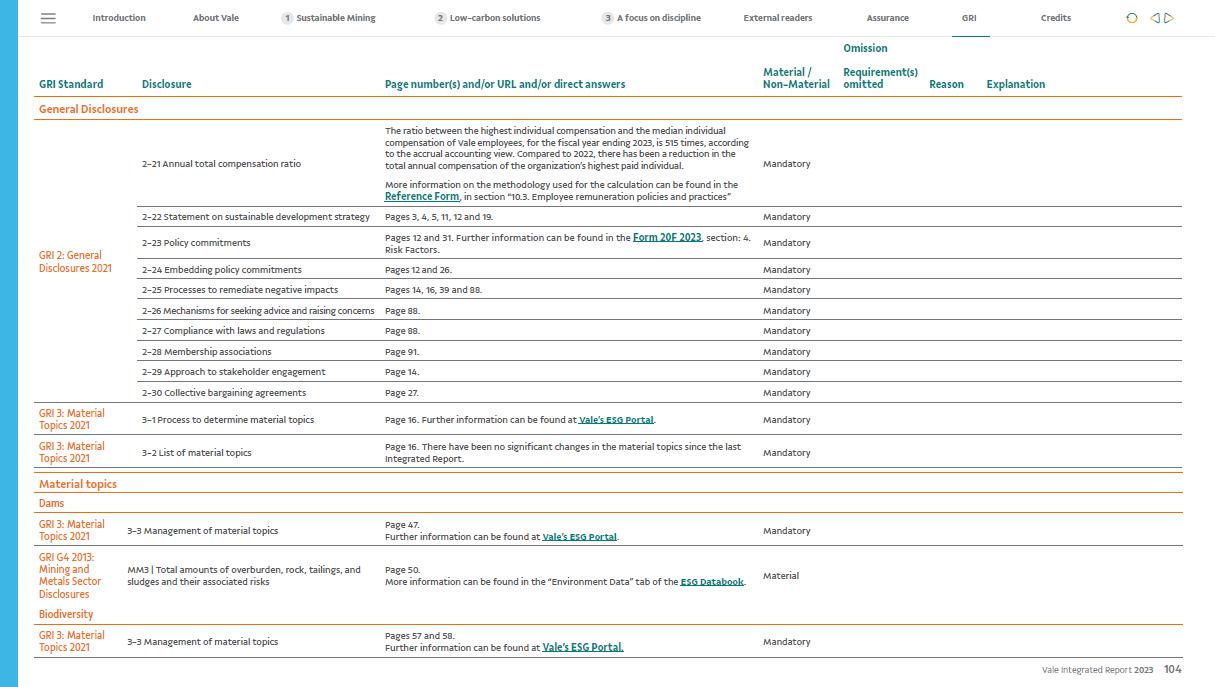Go to previous page with left arrow

click(x=1155, y=18)
